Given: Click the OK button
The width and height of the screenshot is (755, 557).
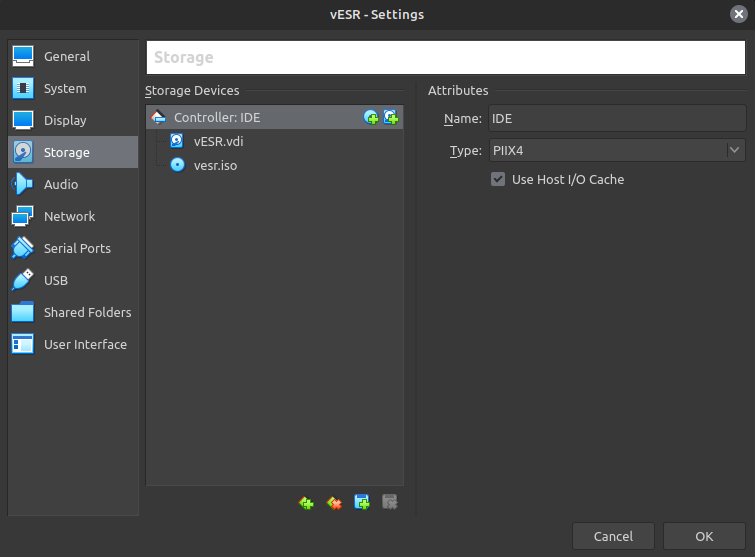Looking at the screenshot, I should click(704, 537).
